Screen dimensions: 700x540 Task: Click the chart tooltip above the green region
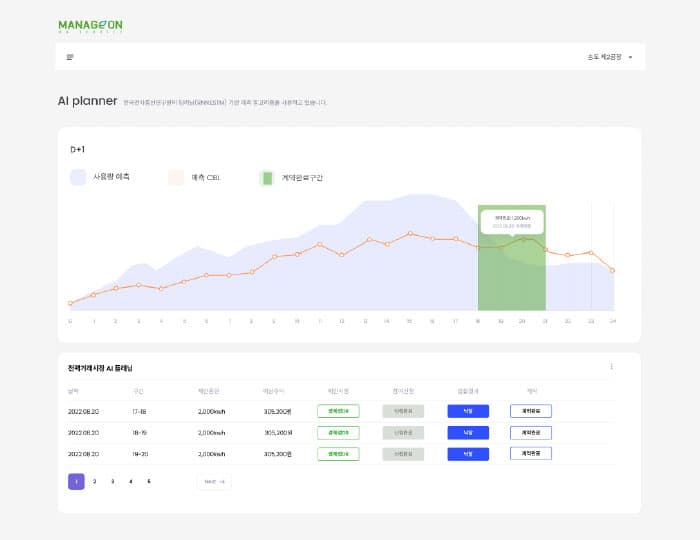(x=511, y=222)
